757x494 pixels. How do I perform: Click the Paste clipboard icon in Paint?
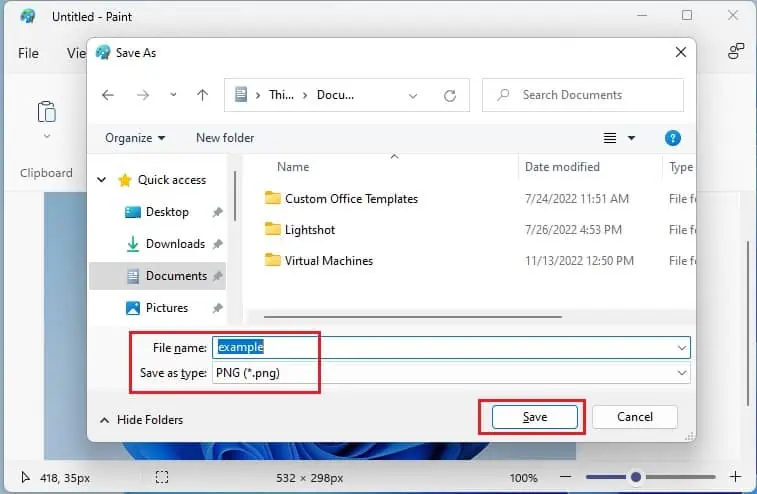point(47,112)
